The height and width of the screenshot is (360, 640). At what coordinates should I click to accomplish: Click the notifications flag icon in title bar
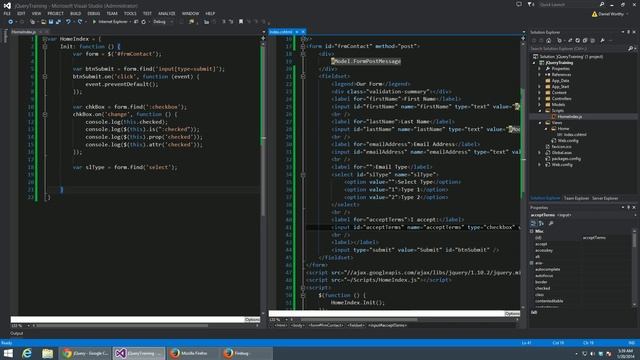tap(531, 4)
